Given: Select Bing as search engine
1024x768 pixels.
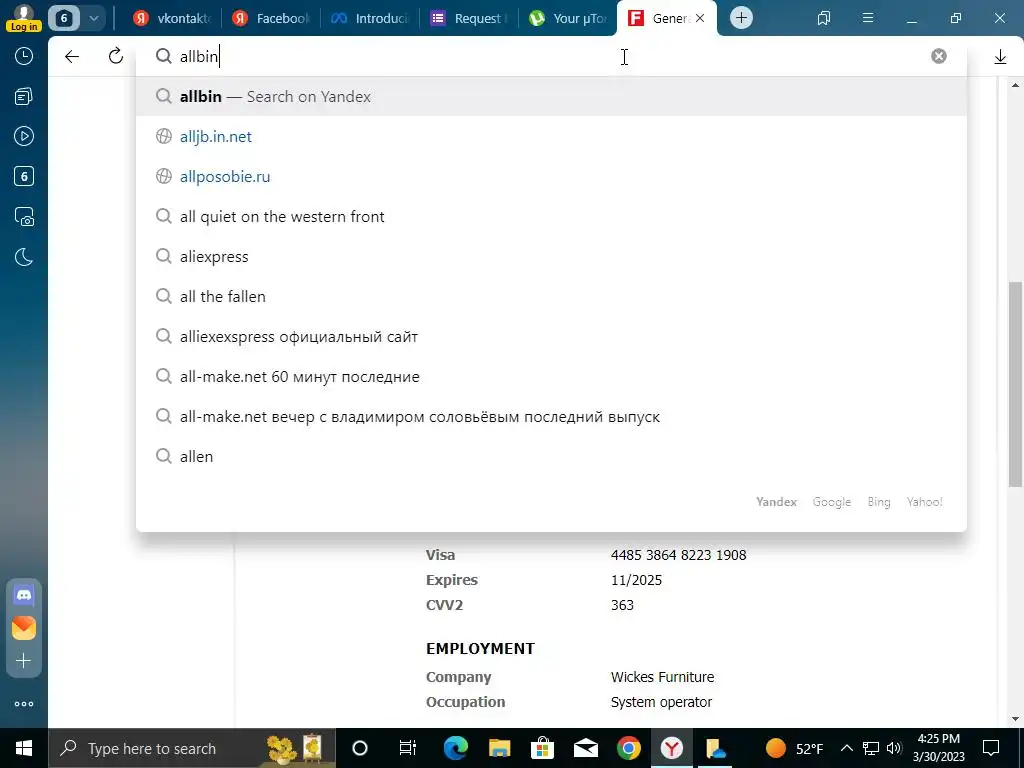Looking at the screenshot, I should point(878,502).
